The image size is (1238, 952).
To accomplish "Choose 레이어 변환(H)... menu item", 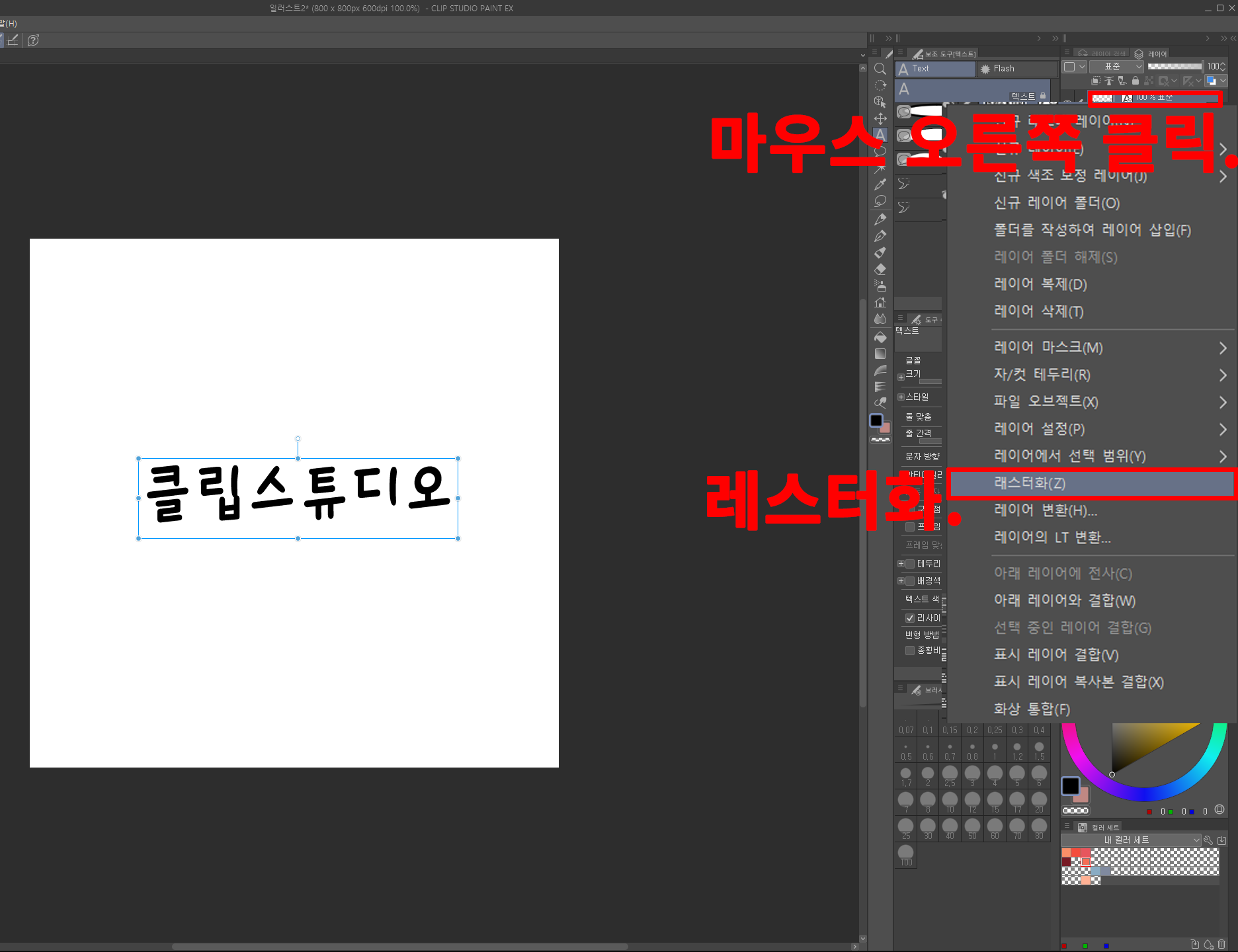I will [1092, 510].
